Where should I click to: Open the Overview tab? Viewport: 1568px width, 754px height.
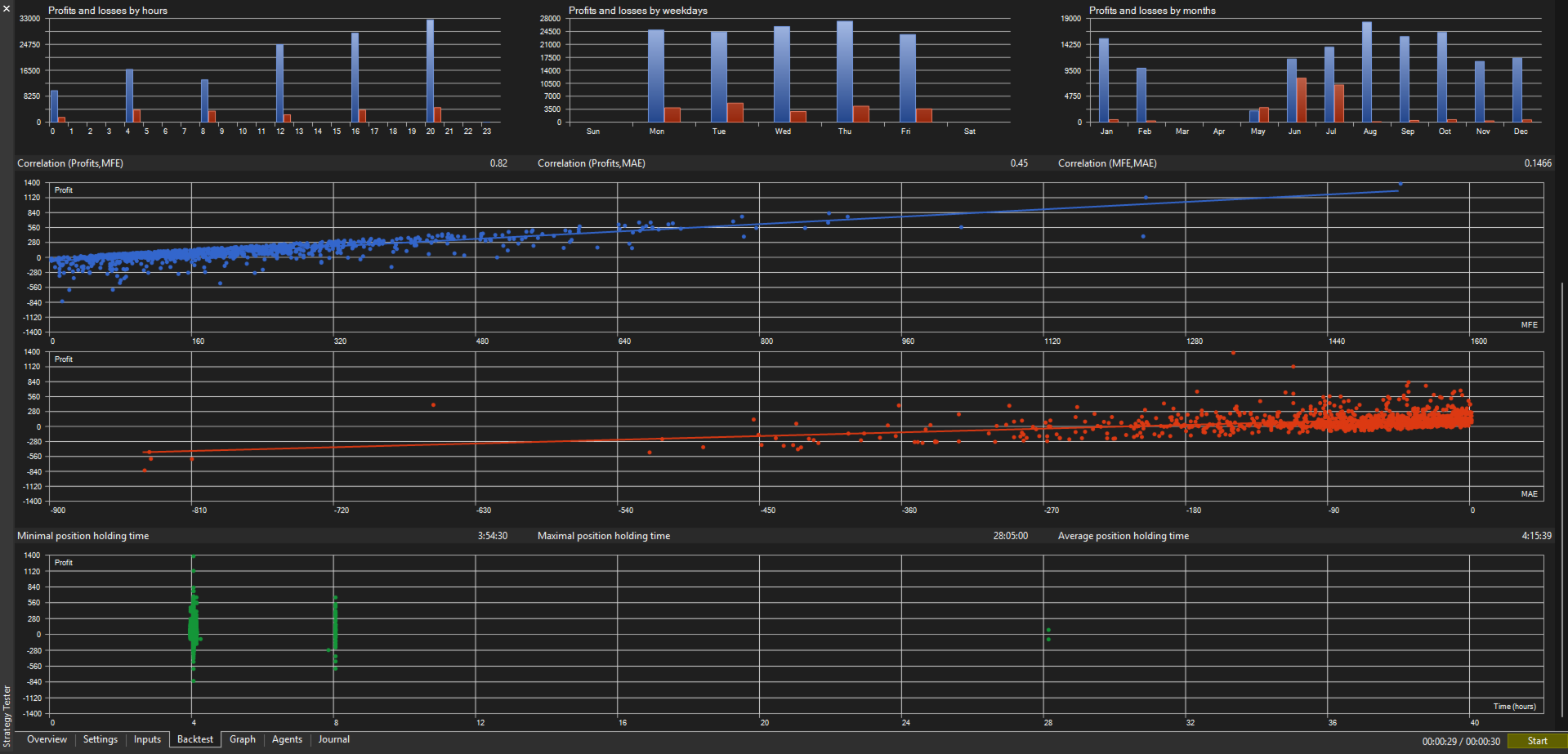[x=47, y=739]
